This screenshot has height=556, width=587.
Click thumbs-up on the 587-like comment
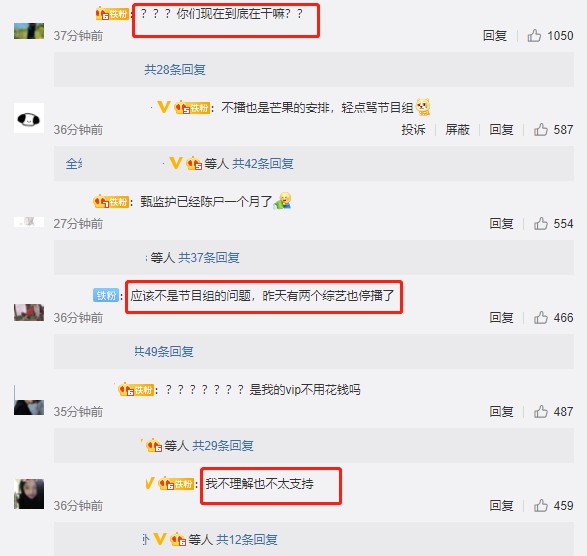(x=541, y=130)
